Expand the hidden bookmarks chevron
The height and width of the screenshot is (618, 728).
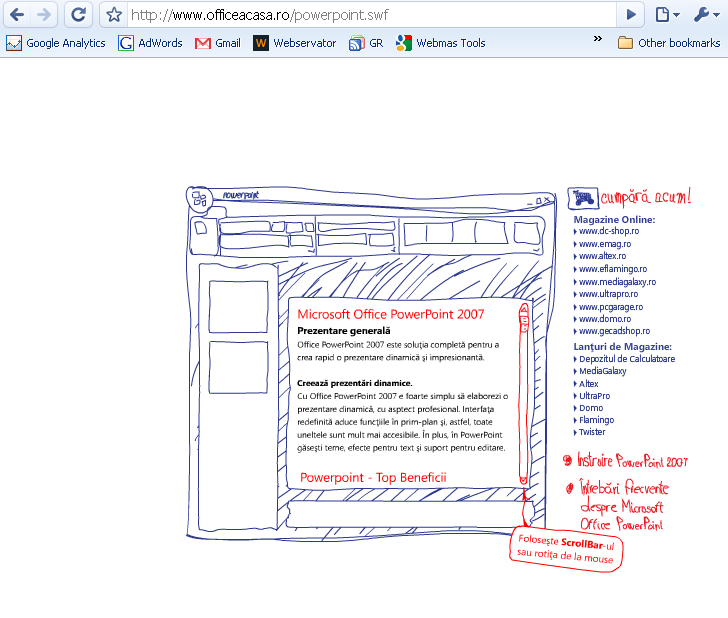pyautogui.click(x=598, y=40)
